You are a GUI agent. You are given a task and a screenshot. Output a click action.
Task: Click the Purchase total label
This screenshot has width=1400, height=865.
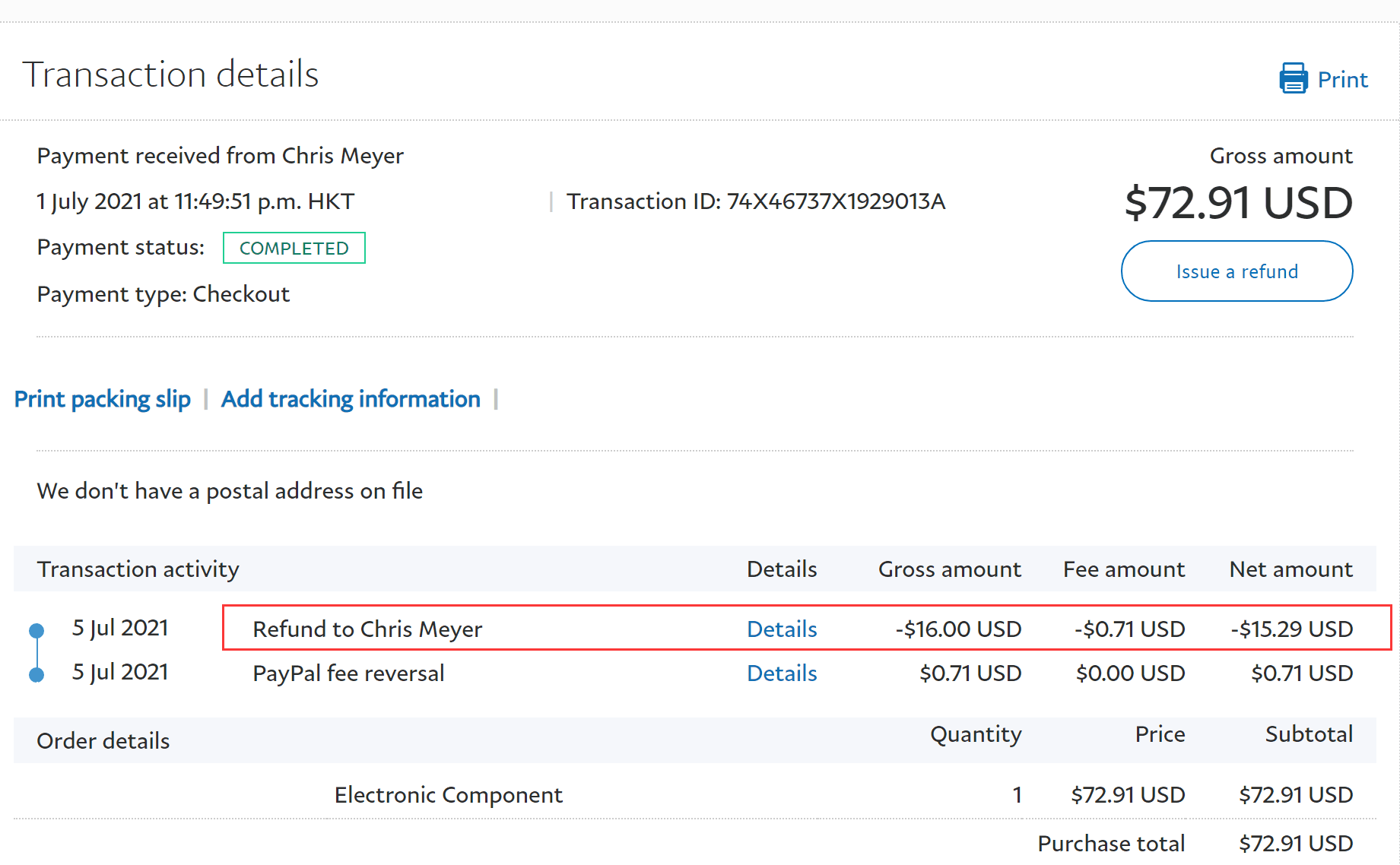click(1110, 844)
